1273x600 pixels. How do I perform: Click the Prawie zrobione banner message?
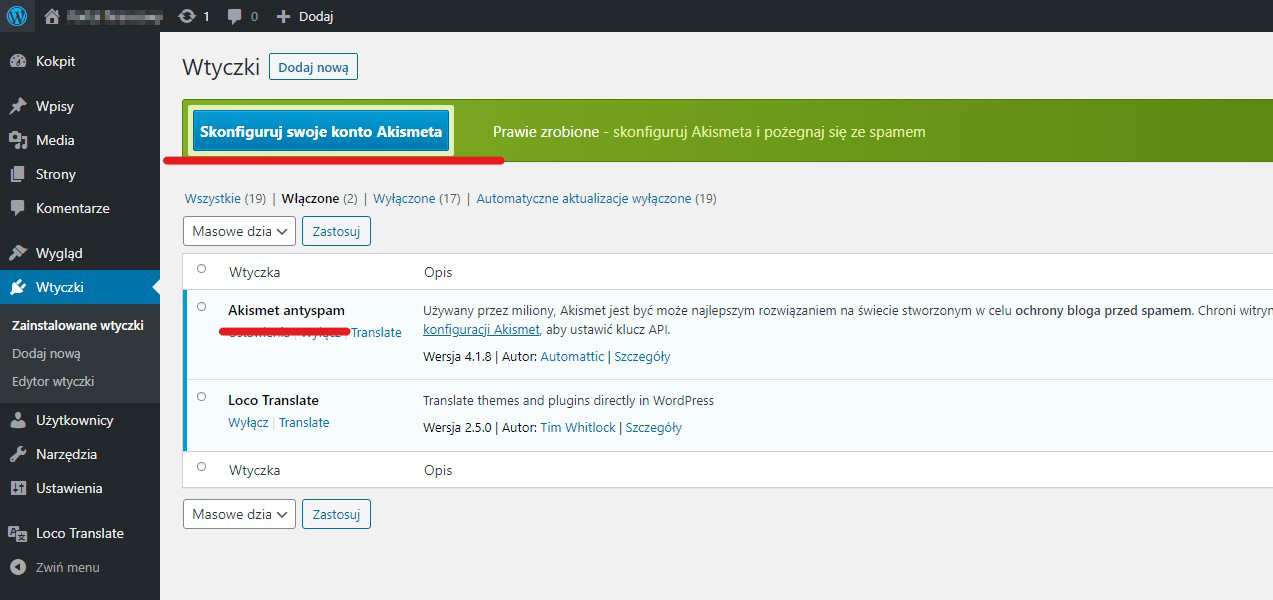tap(709, 131)
